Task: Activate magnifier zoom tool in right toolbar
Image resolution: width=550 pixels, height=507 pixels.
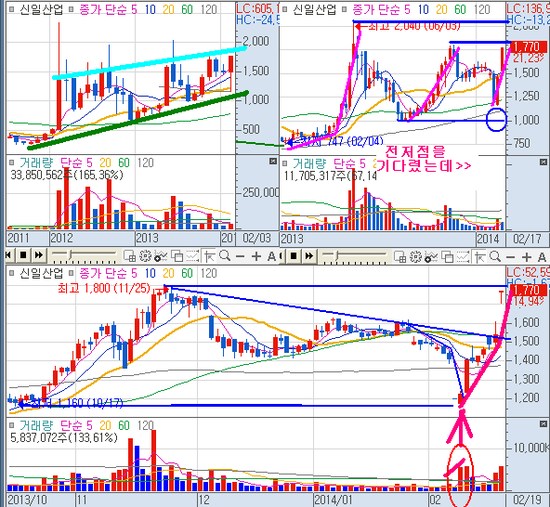Action: tap(495, 256)
